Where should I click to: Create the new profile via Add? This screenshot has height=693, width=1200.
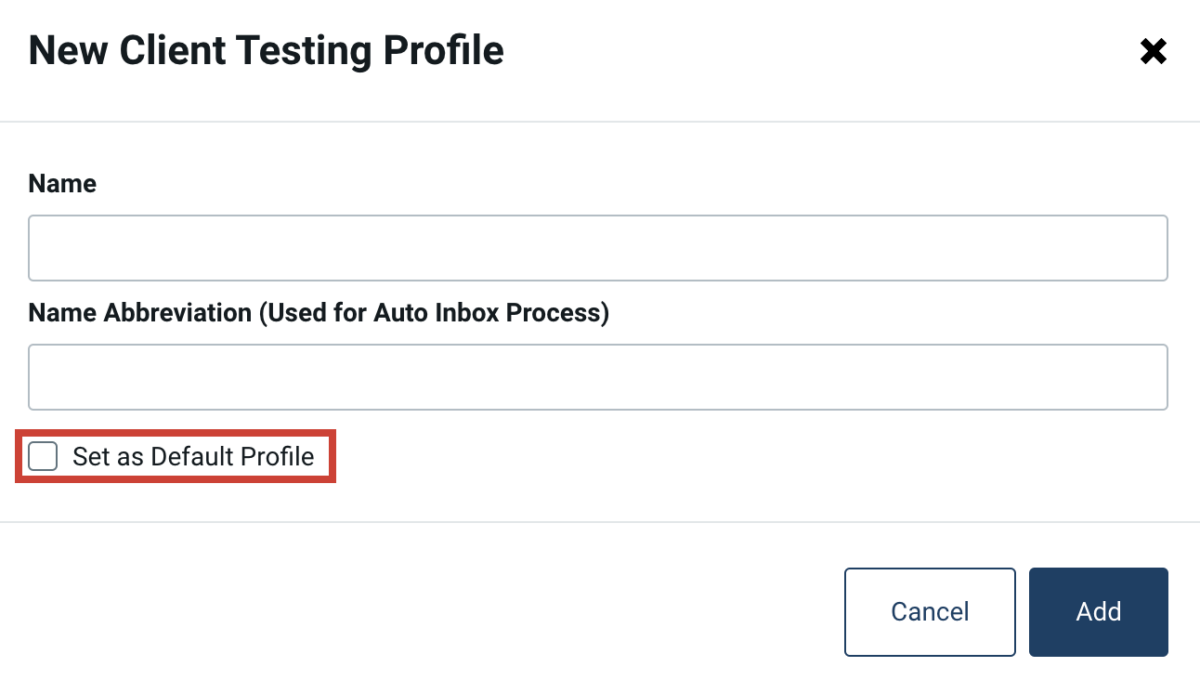tap(1097, 611)
